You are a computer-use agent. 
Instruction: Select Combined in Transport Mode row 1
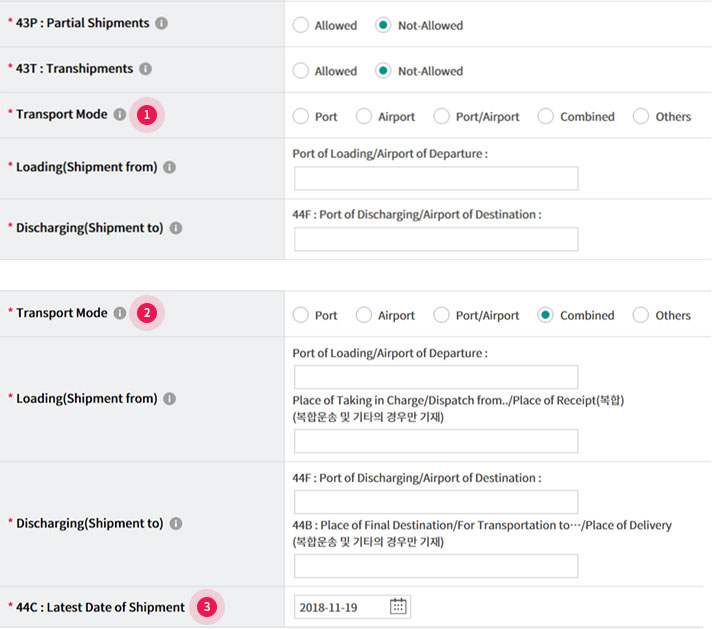[546, 116]
